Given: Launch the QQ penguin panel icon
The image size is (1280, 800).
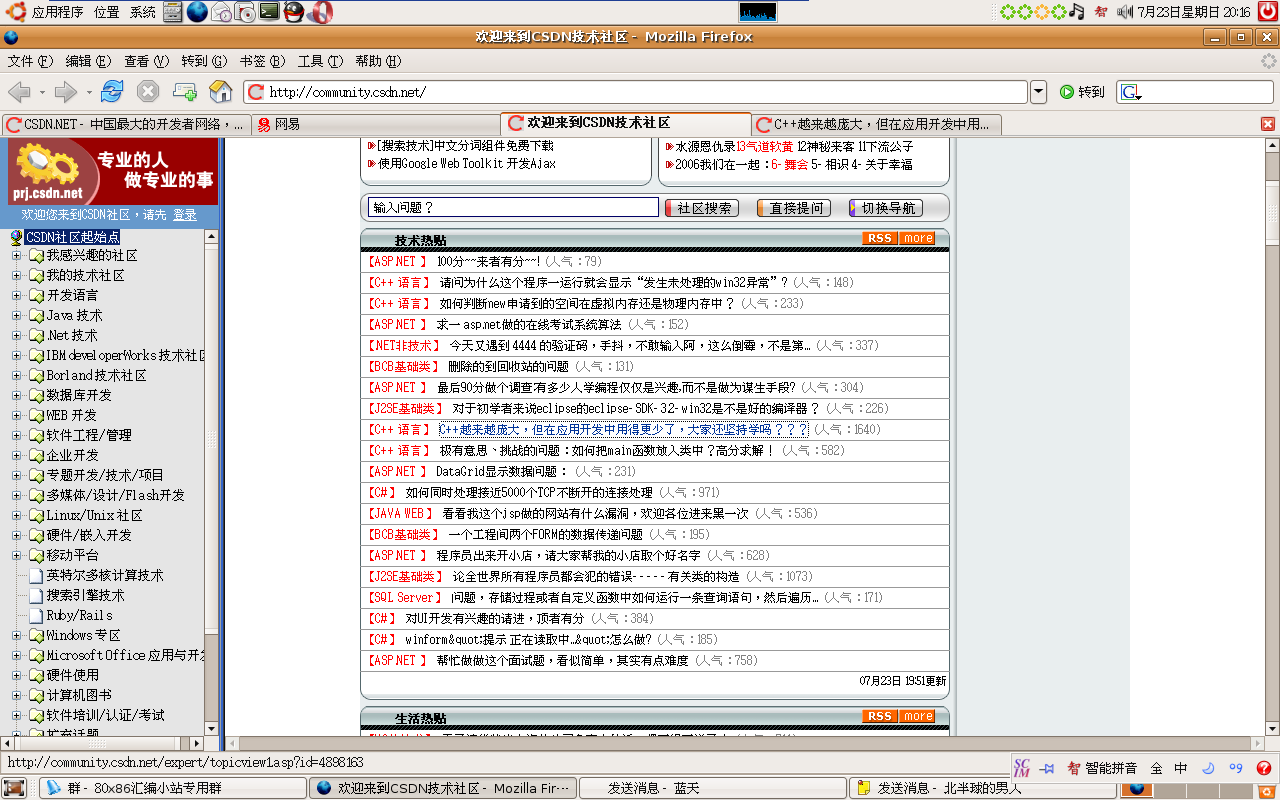Looking at the screenshot, I should click(294, 12).
